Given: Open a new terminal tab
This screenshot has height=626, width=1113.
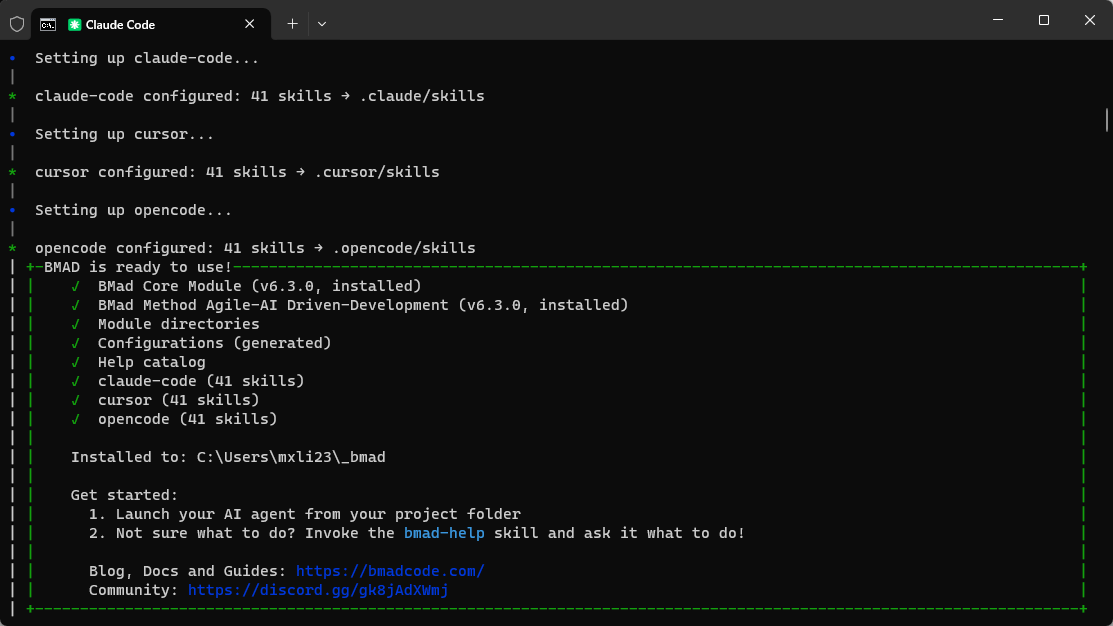Looking at the screenshot, I should pyautogui.click(x=292, y=24).
